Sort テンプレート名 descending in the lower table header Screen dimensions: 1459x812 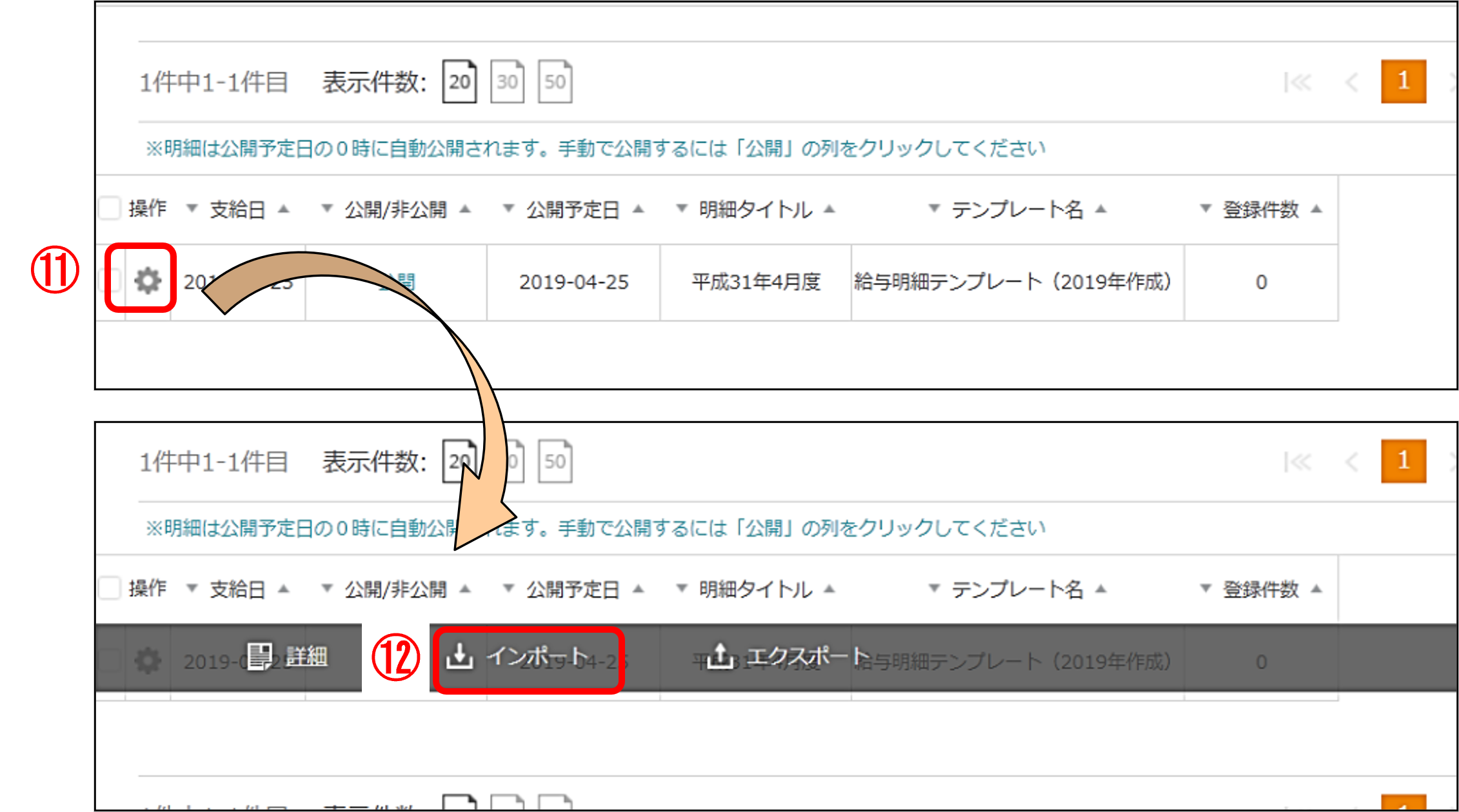pos(933,589)
